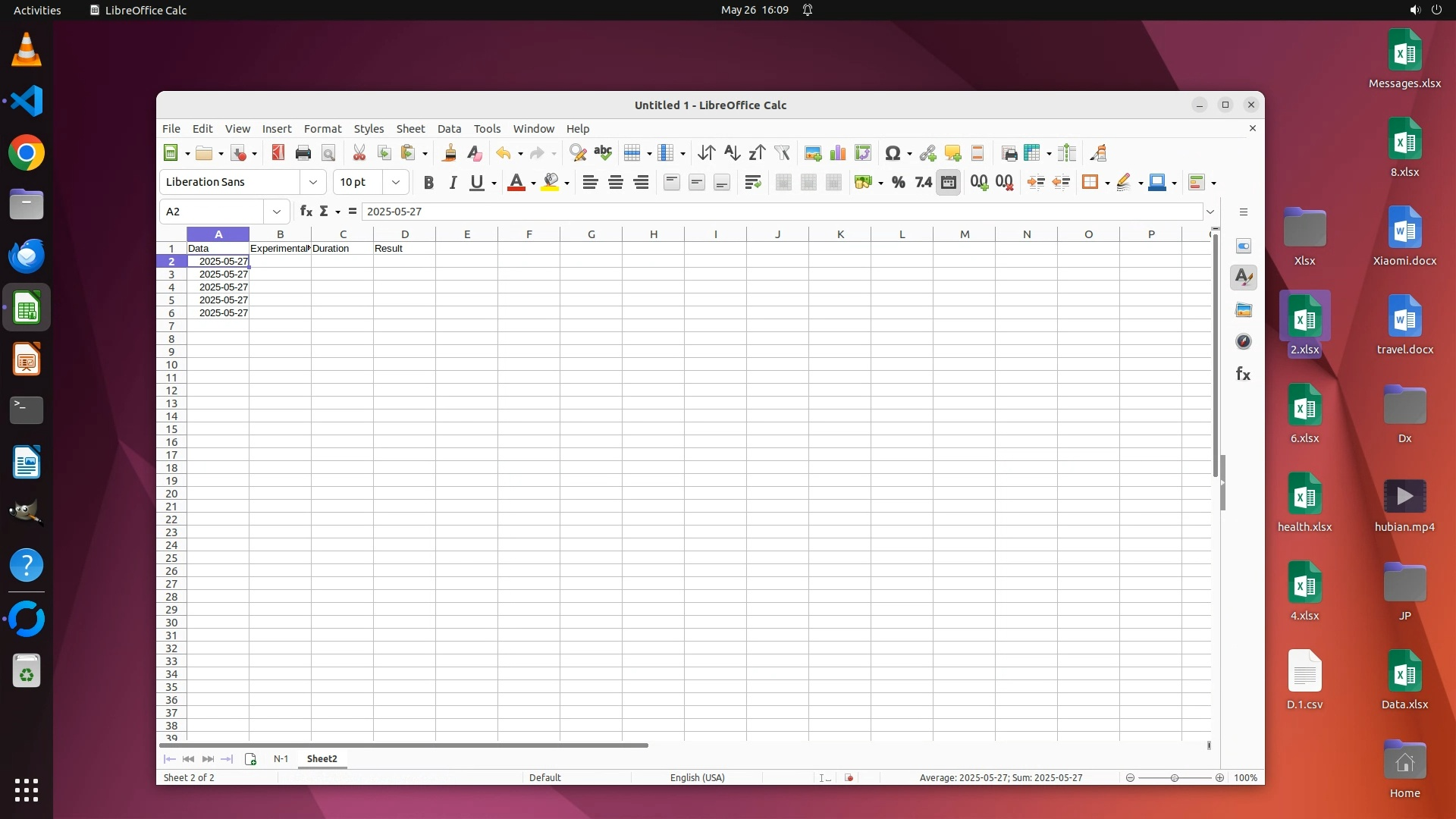Open the font size dropdown
The image size is (1456, 819).
395,182
